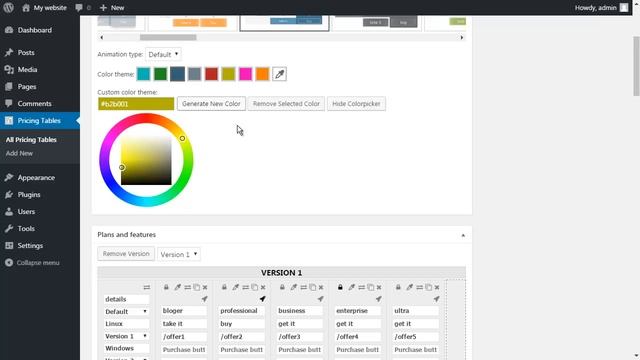Click the custom color hex input field
This screenshot has width=640, height=360.
[136, 104]
